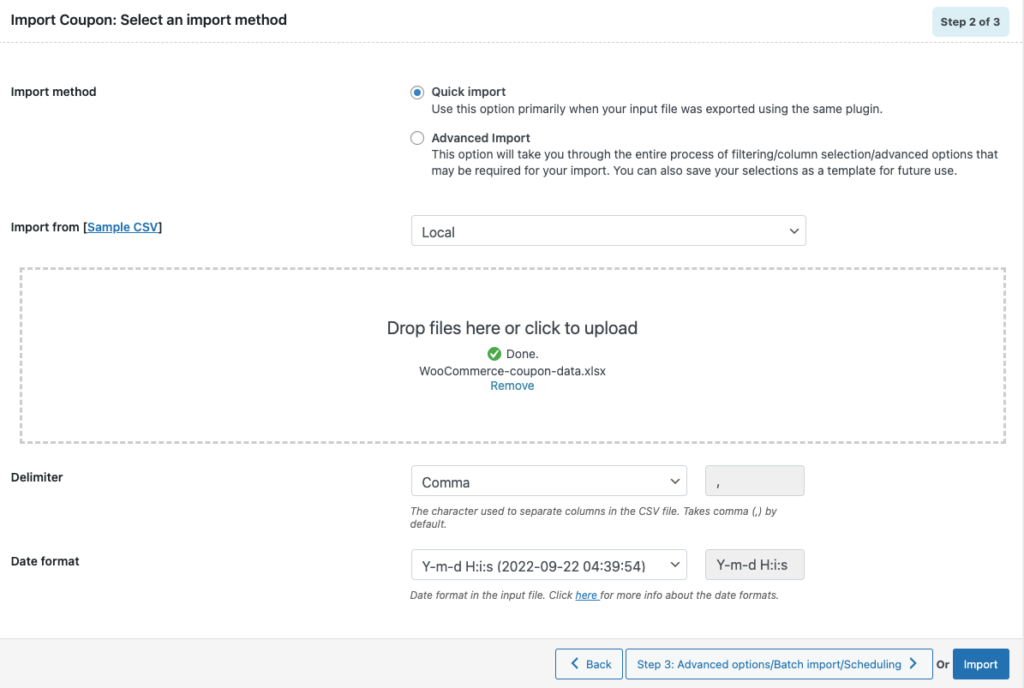Click the Date format field label

45,561
